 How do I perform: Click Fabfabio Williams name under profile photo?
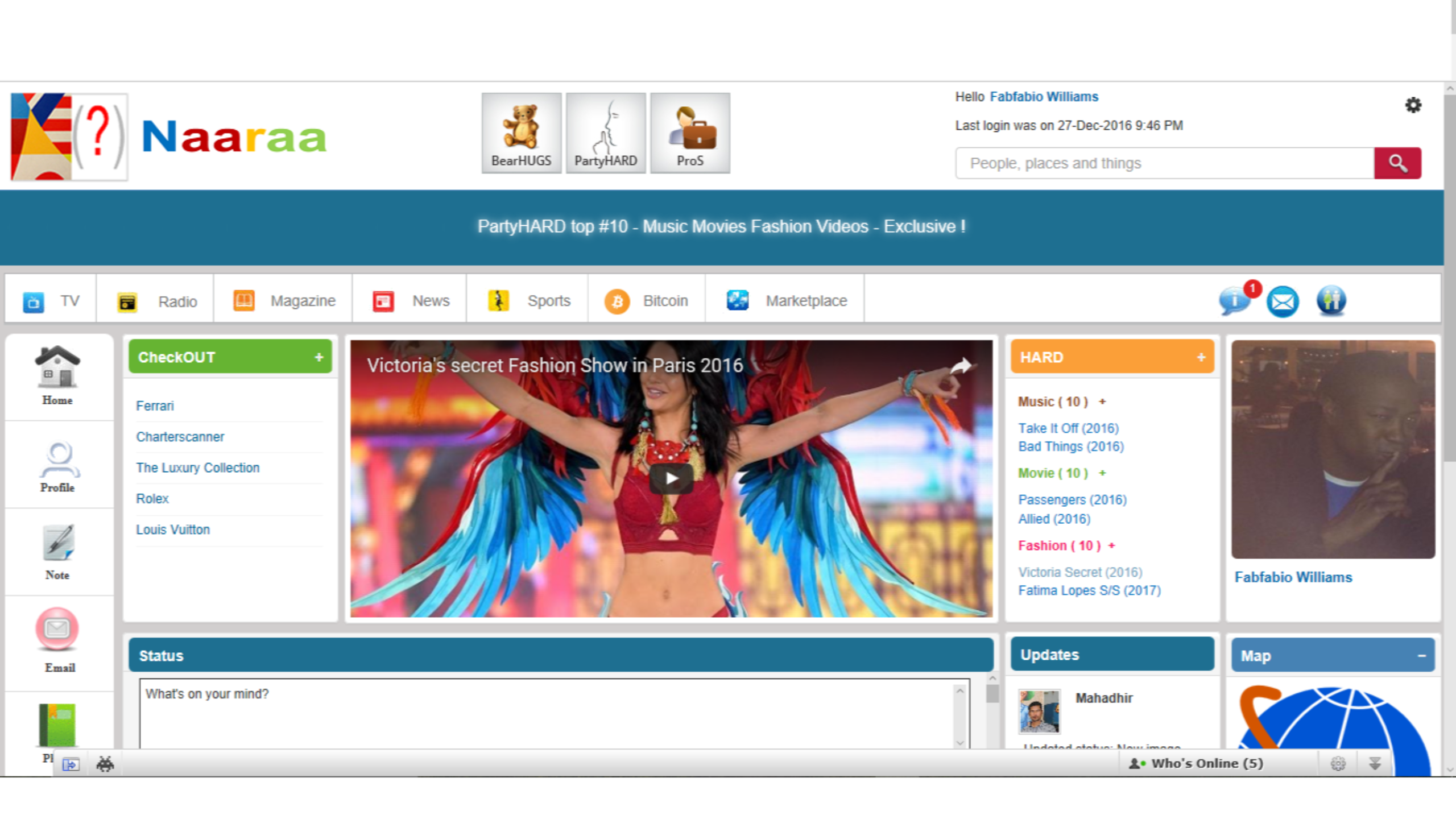1293,577
